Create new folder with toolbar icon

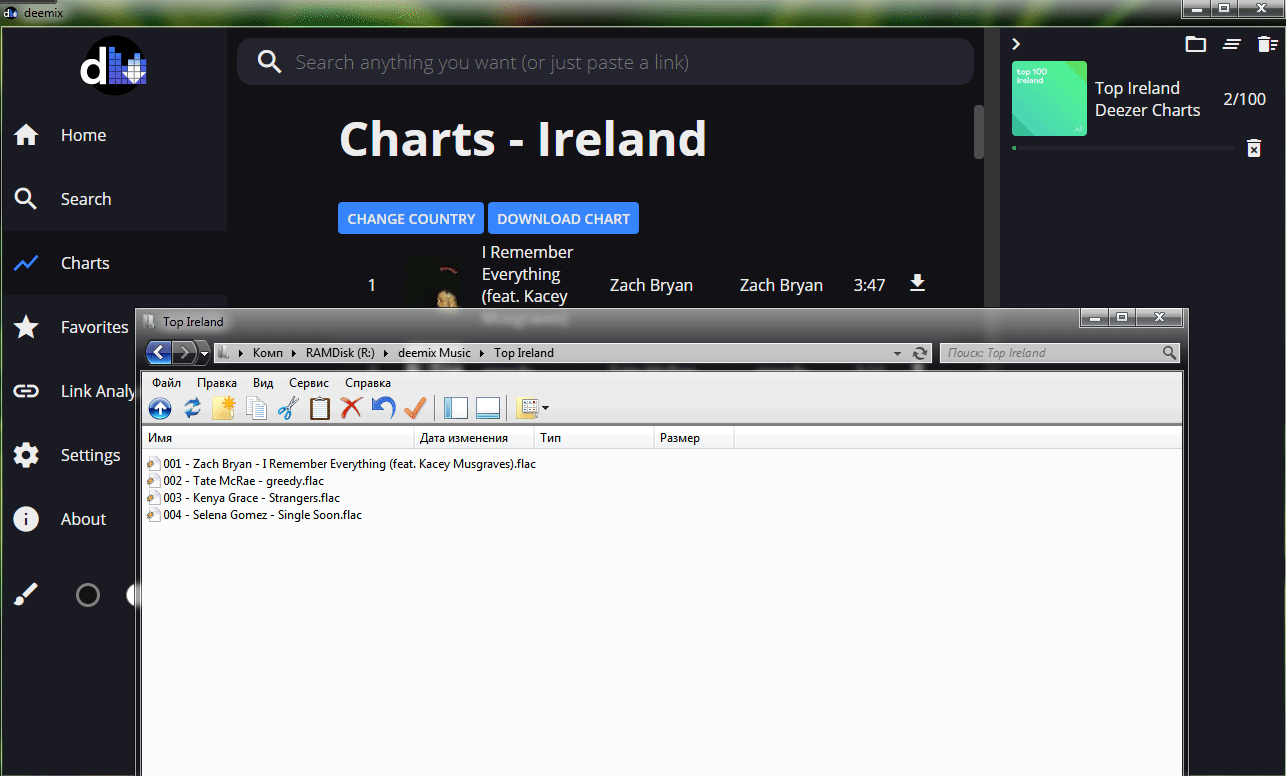(223, 408)
